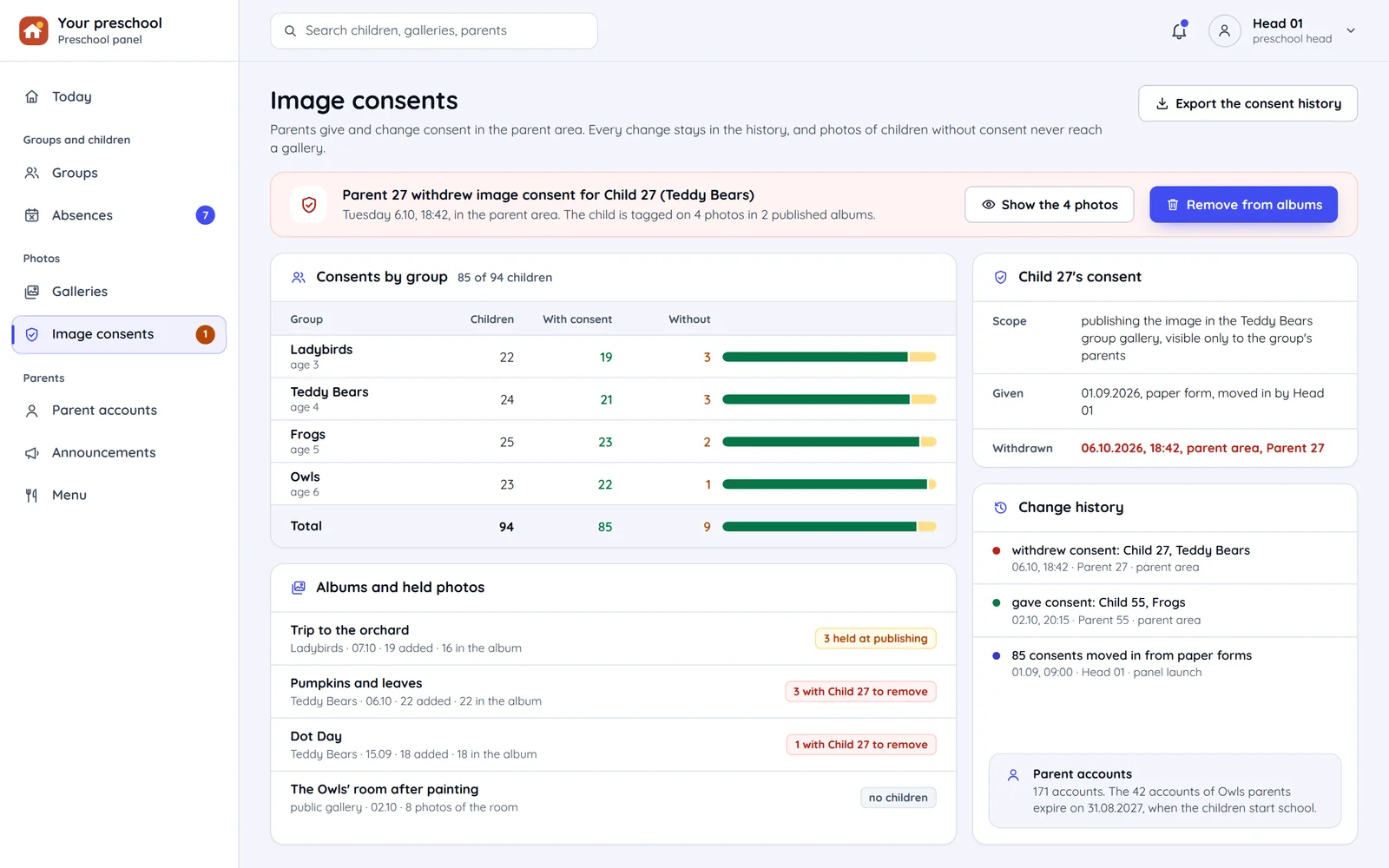Image resolution: width=1389 pixels, height=868 pixels.
Task: Click the Change history clock icon
Action: pyautogui.click(x=1001, y=508)
